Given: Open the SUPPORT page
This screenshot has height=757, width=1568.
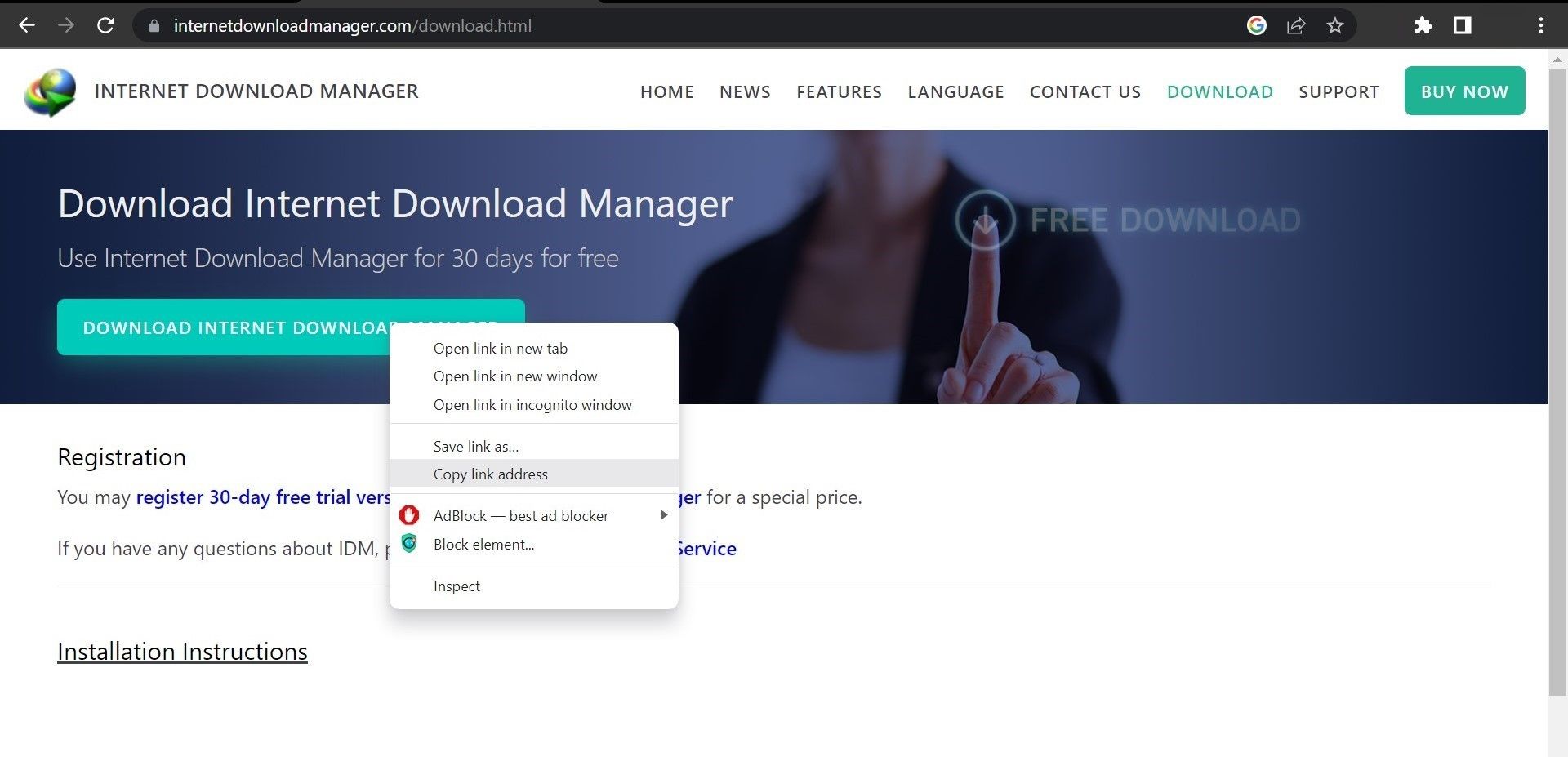Looking at the screenshot, I should pos(1339,92).
